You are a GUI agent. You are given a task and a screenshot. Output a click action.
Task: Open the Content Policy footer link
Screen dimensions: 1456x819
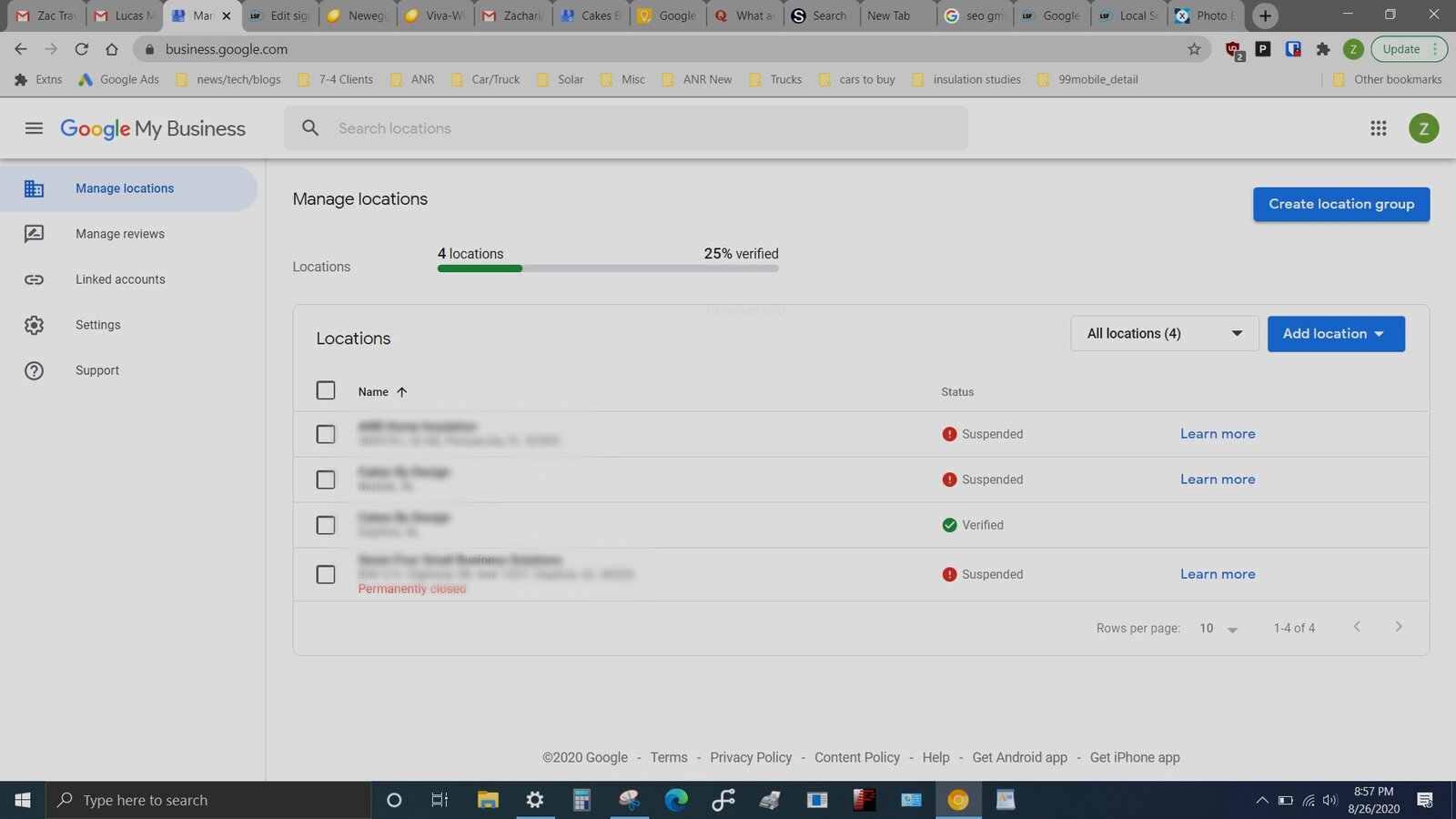coord(857,757)
